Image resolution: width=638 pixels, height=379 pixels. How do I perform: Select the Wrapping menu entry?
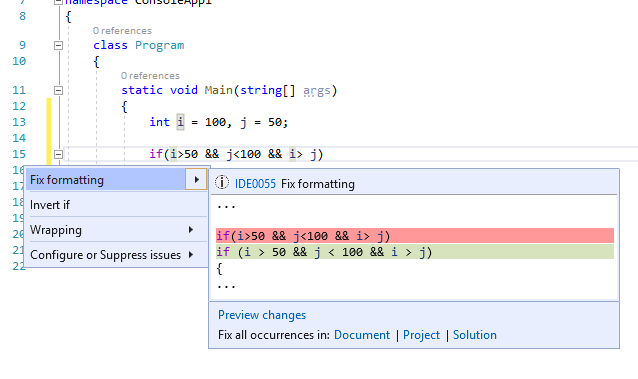[116, 230]
